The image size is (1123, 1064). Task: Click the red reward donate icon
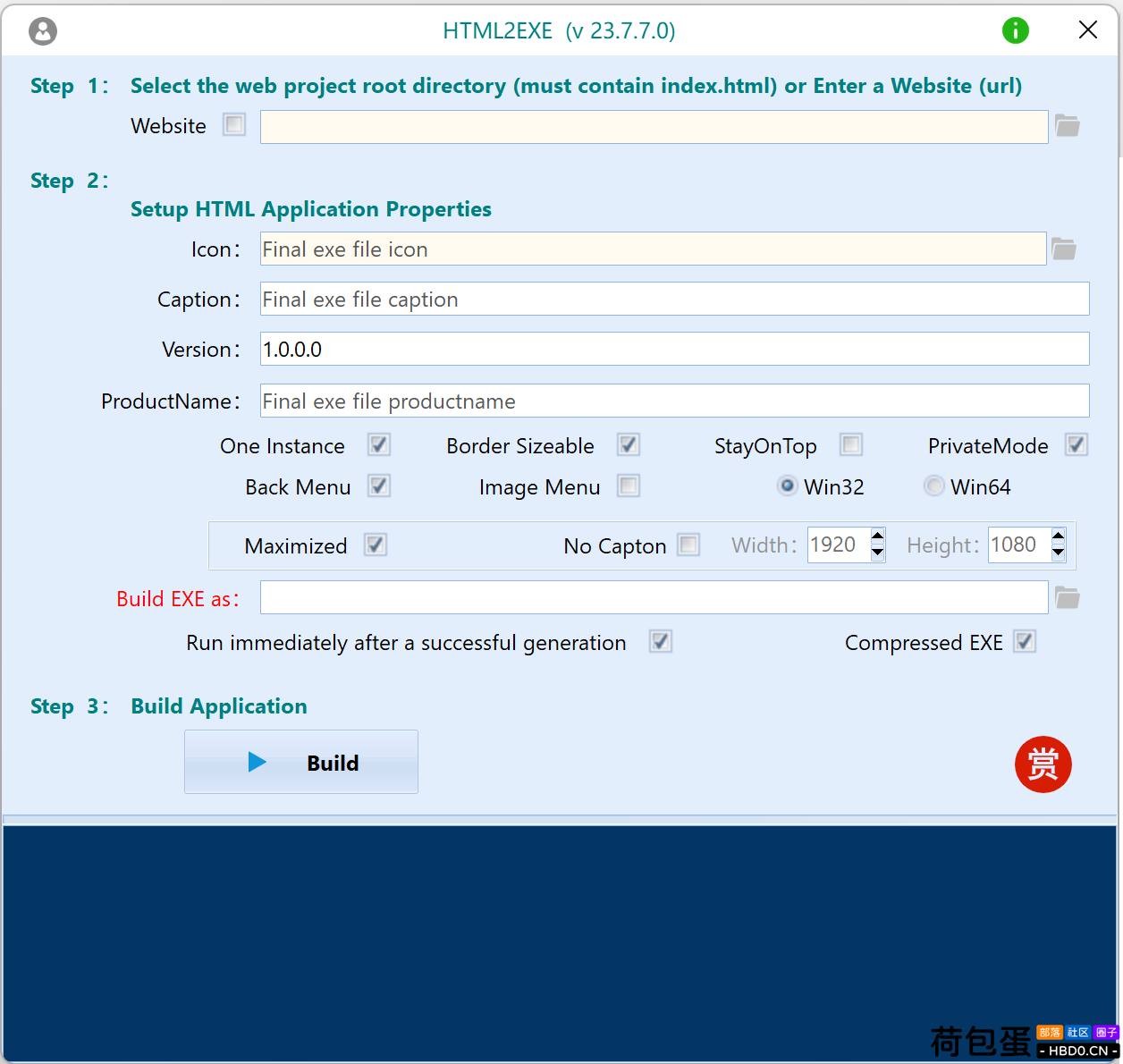pos(1043,764)
